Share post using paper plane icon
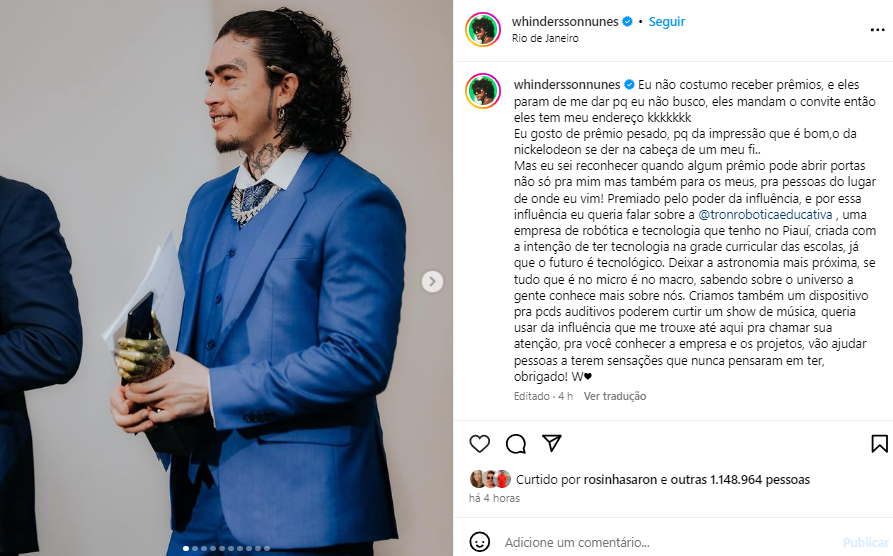Viewport: 893px width, 556px height. pos(552,443)
